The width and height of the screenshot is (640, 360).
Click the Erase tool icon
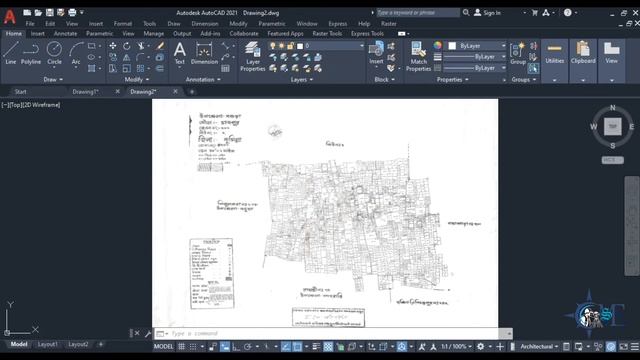(160, 46)
